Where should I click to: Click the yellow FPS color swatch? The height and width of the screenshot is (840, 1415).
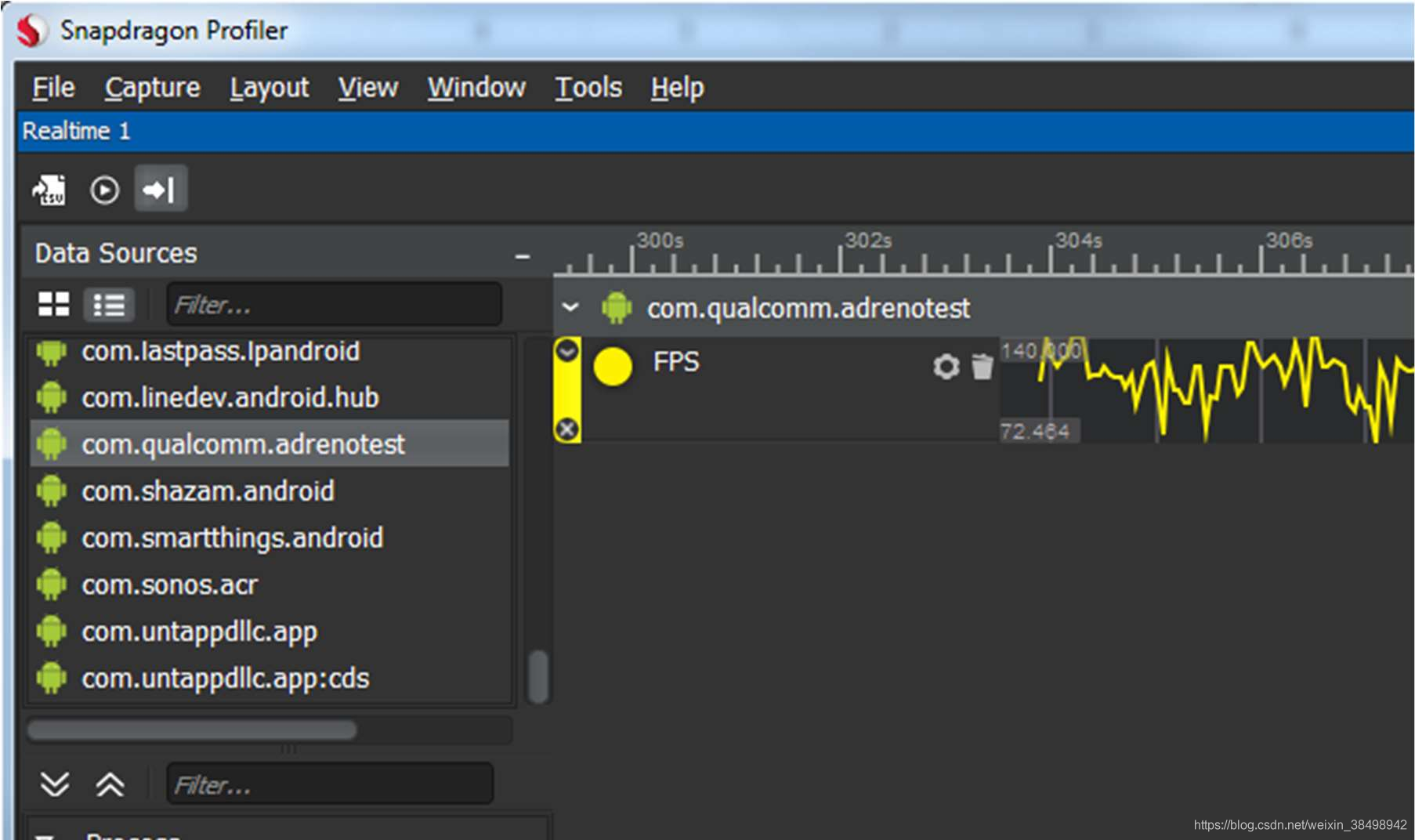pos(613,366)
